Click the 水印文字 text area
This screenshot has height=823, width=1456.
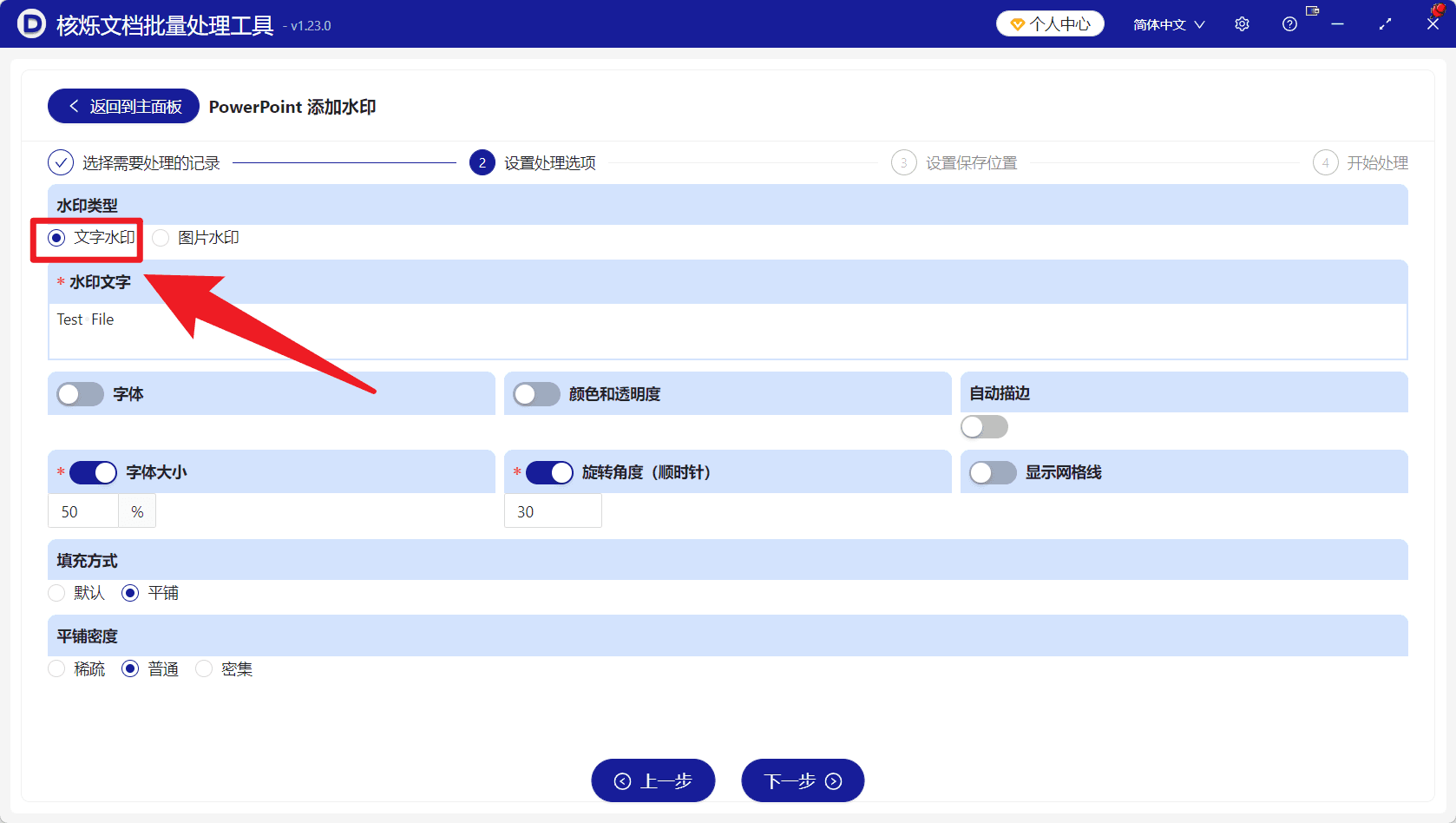click(x=727, y=331)
